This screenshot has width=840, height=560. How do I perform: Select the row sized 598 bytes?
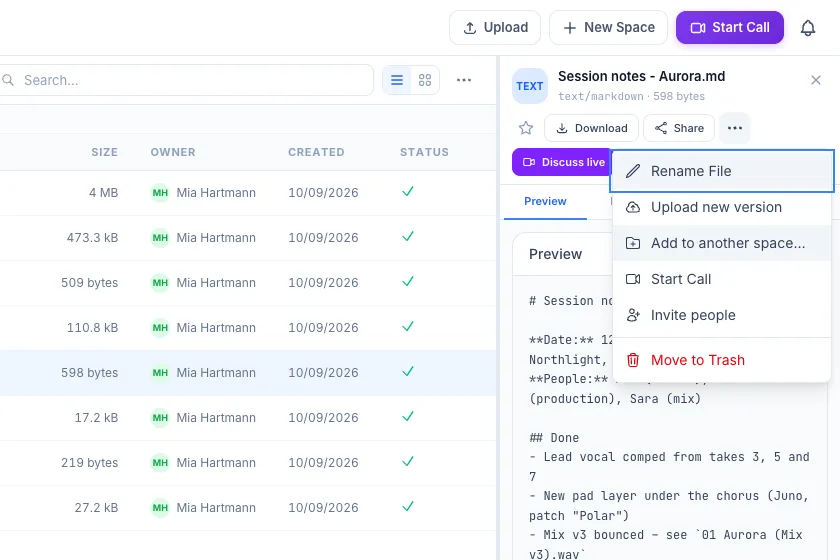[x=248, y=373]
